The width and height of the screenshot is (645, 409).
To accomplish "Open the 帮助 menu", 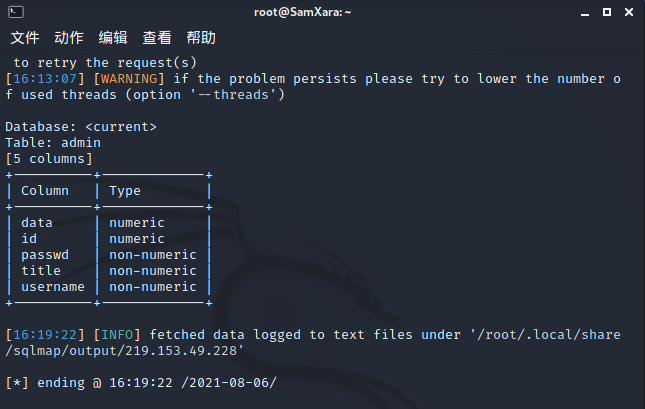I will tap(201, 38).
